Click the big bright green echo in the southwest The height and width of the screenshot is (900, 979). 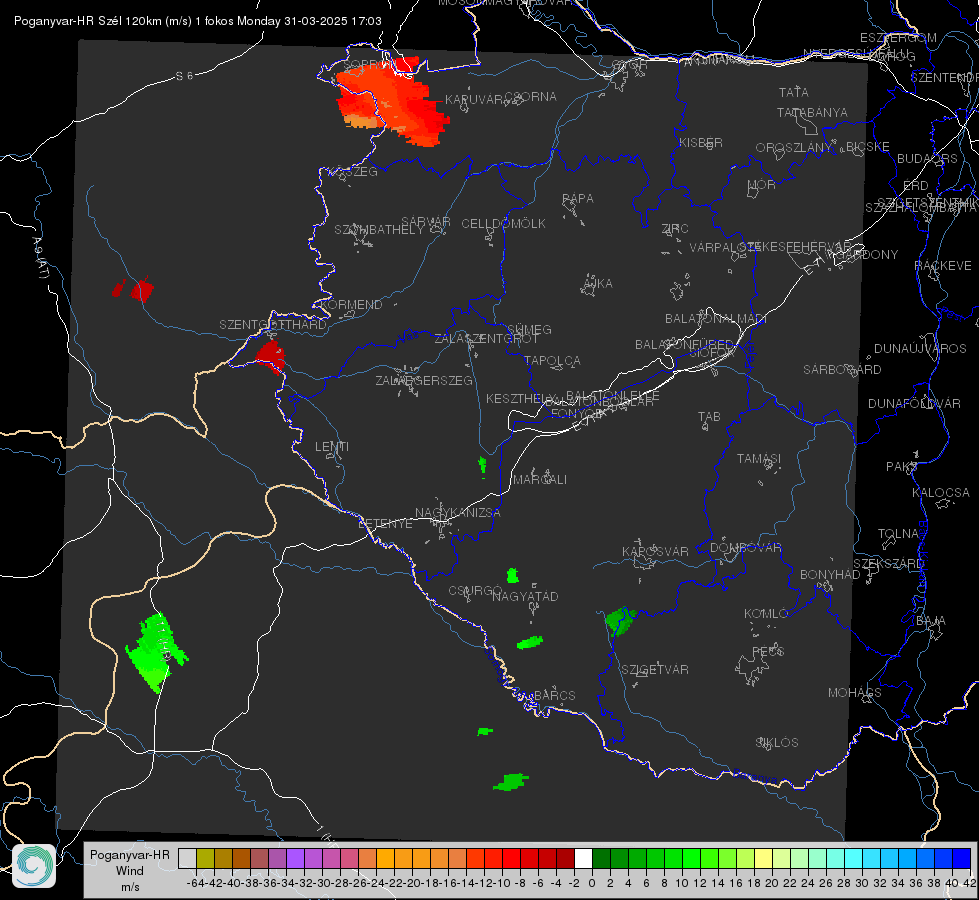click(155, 651)
